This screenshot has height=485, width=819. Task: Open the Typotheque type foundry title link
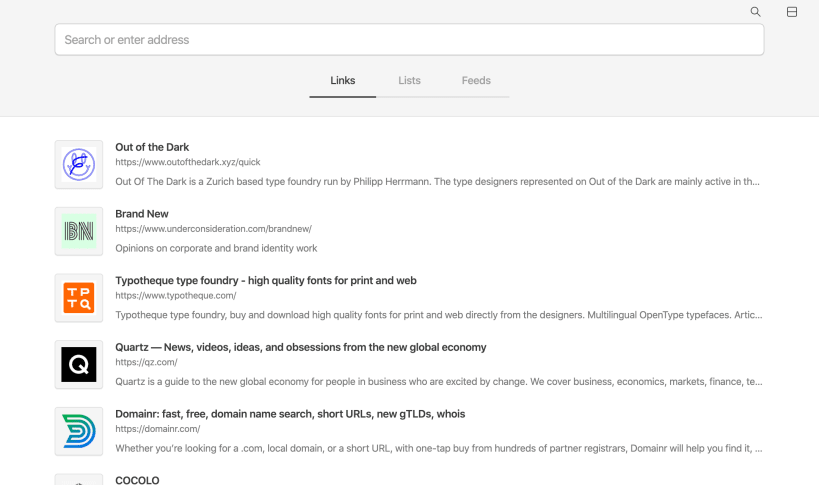tap(265, 281)
